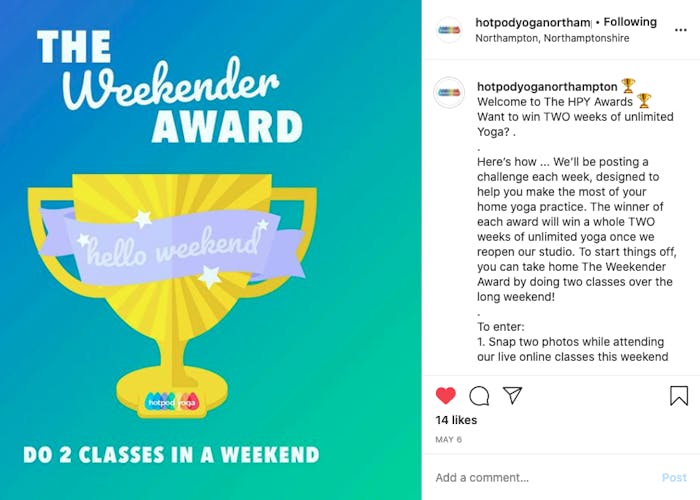This screenshot has height=500, width=700.
Task: Open the three-dot more options menu
Action: [x=680, y=30]
